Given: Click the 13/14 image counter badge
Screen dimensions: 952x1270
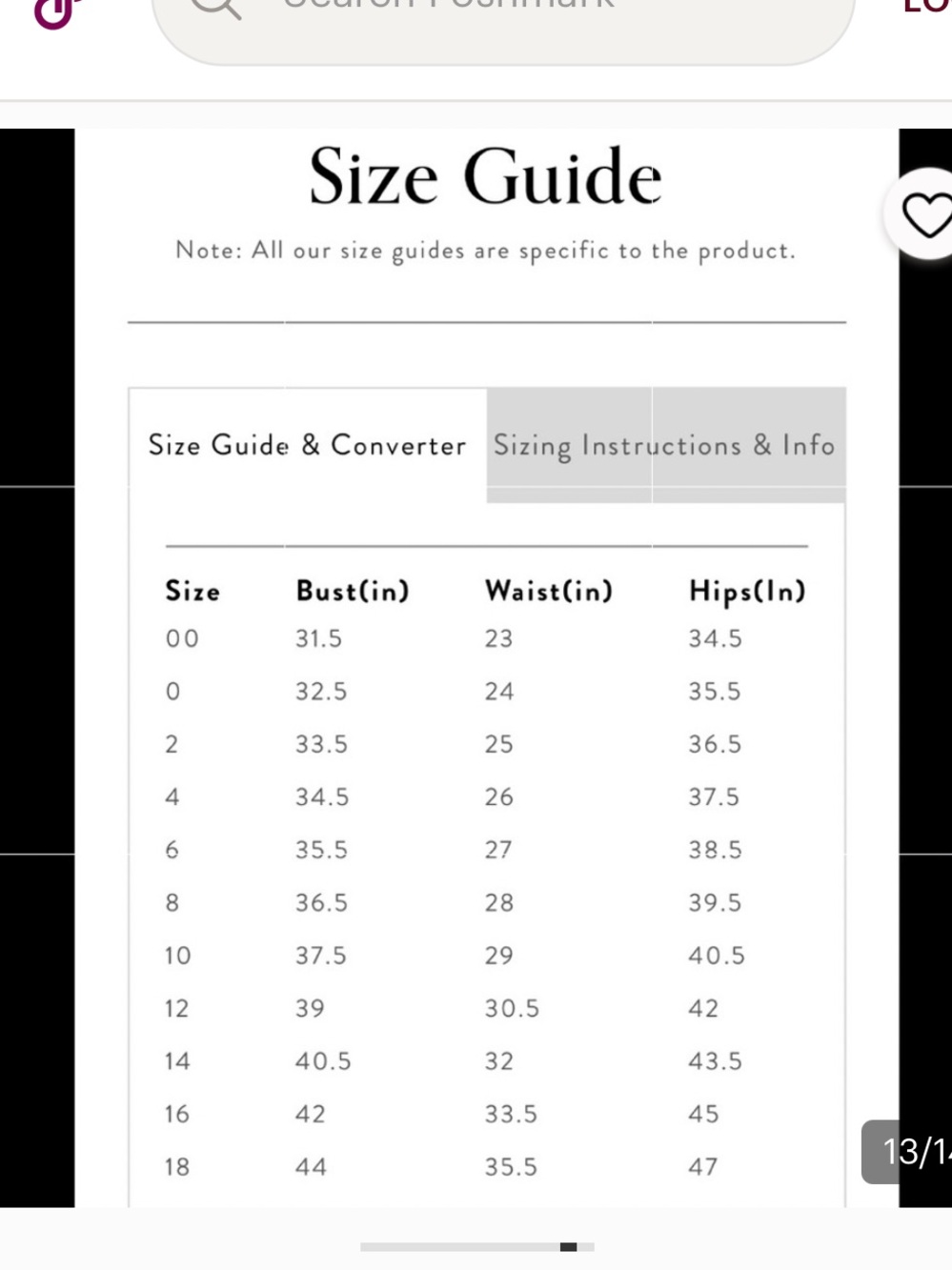Looking at the screenshot, I should (907, 1152).
